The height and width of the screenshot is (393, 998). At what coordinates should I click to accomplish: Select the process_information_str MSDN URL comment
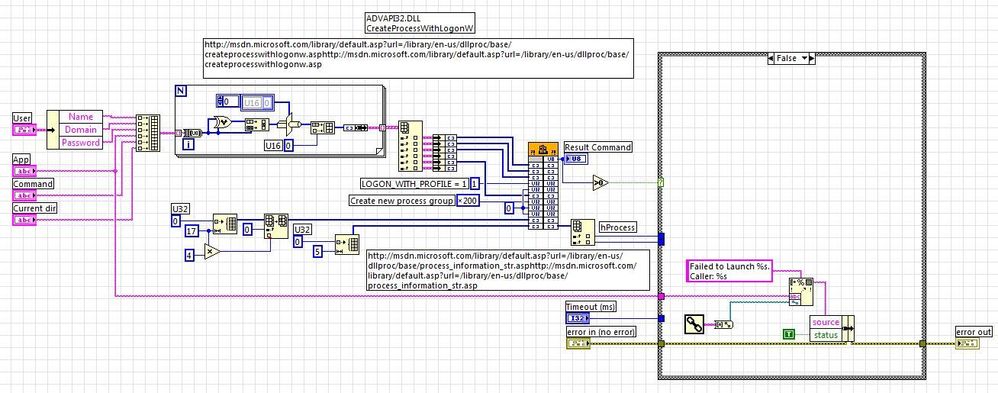pyautogui.click(x=507, y=271)
